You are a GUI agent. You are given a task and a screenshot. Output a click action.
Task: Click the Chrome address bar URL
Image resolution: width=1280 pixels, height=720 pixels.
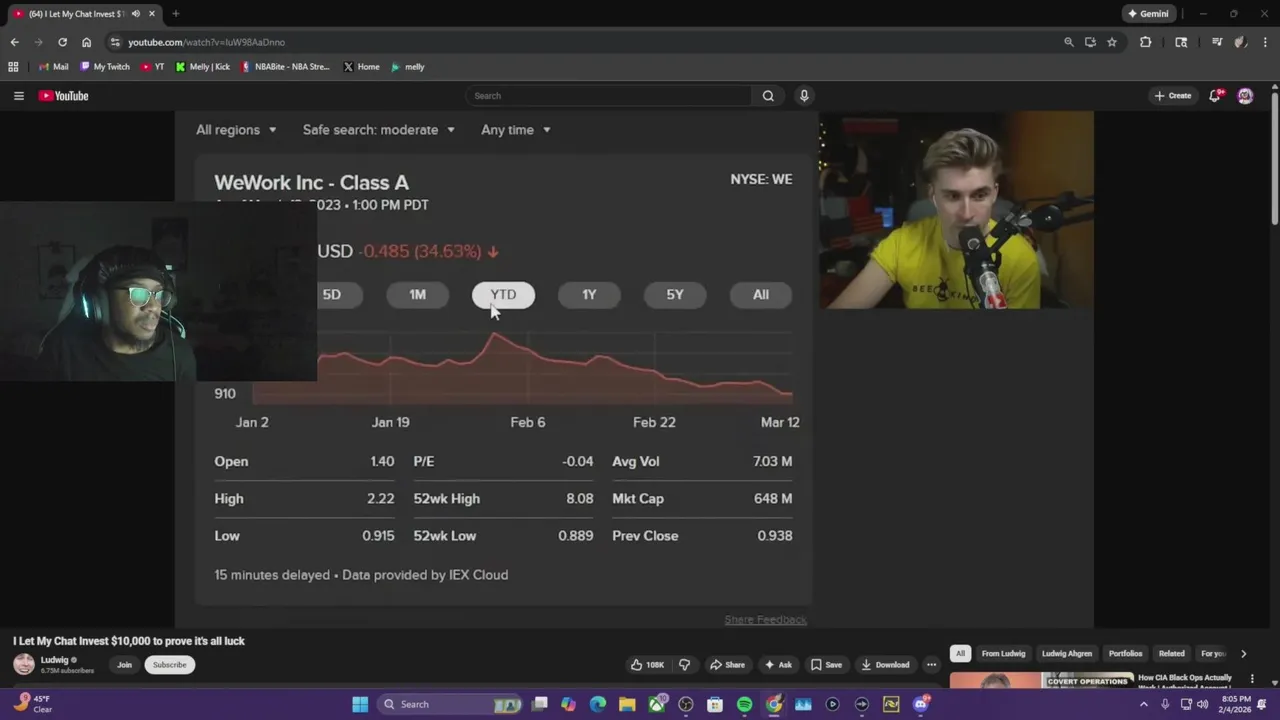207,42
